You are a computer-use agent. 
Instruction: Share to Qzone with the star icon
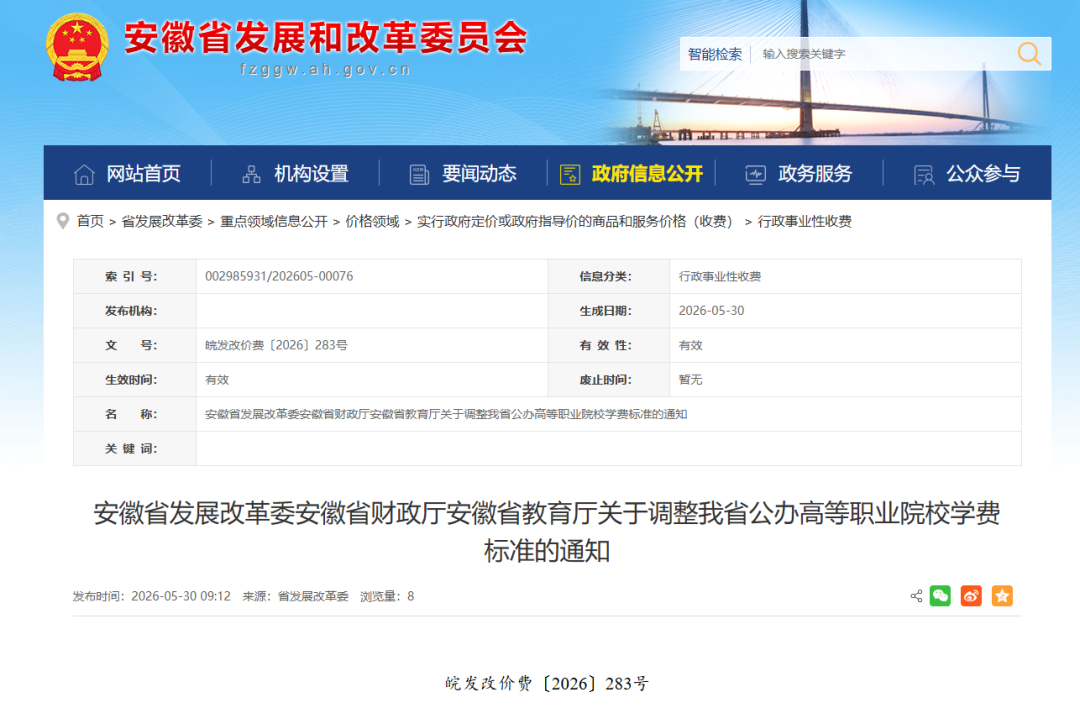pos(1002,596)
